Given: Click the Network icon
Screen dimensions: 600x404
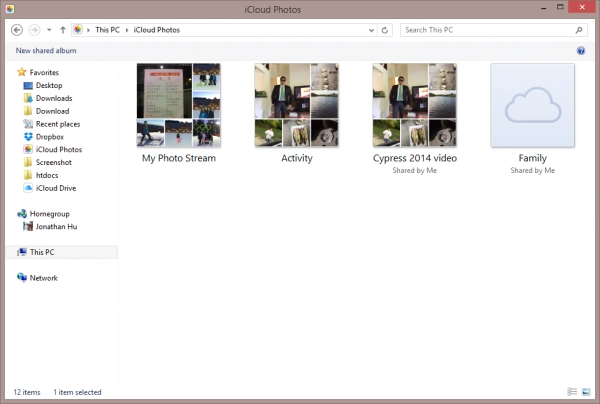Looking at the screenshot, I should point(22,277).
